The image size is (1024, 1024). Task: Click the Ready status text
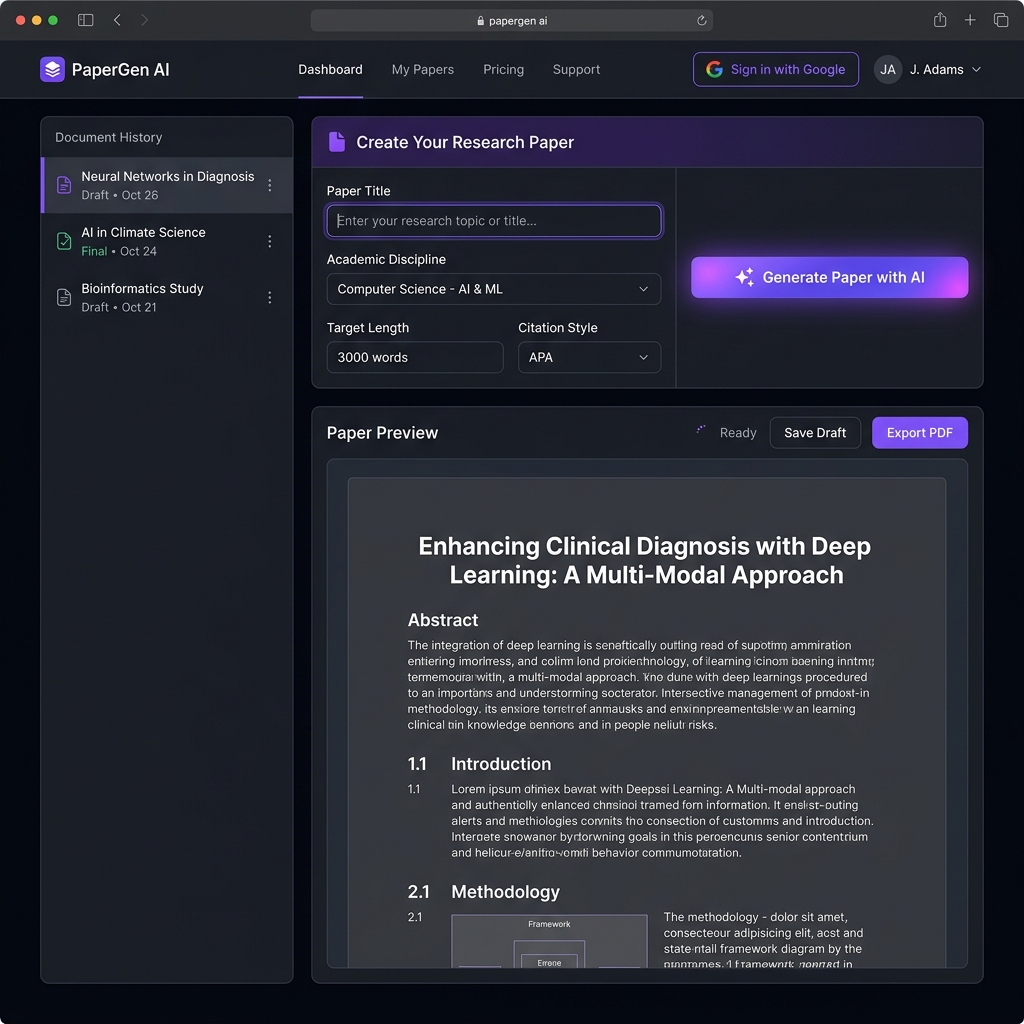[738, 432]
